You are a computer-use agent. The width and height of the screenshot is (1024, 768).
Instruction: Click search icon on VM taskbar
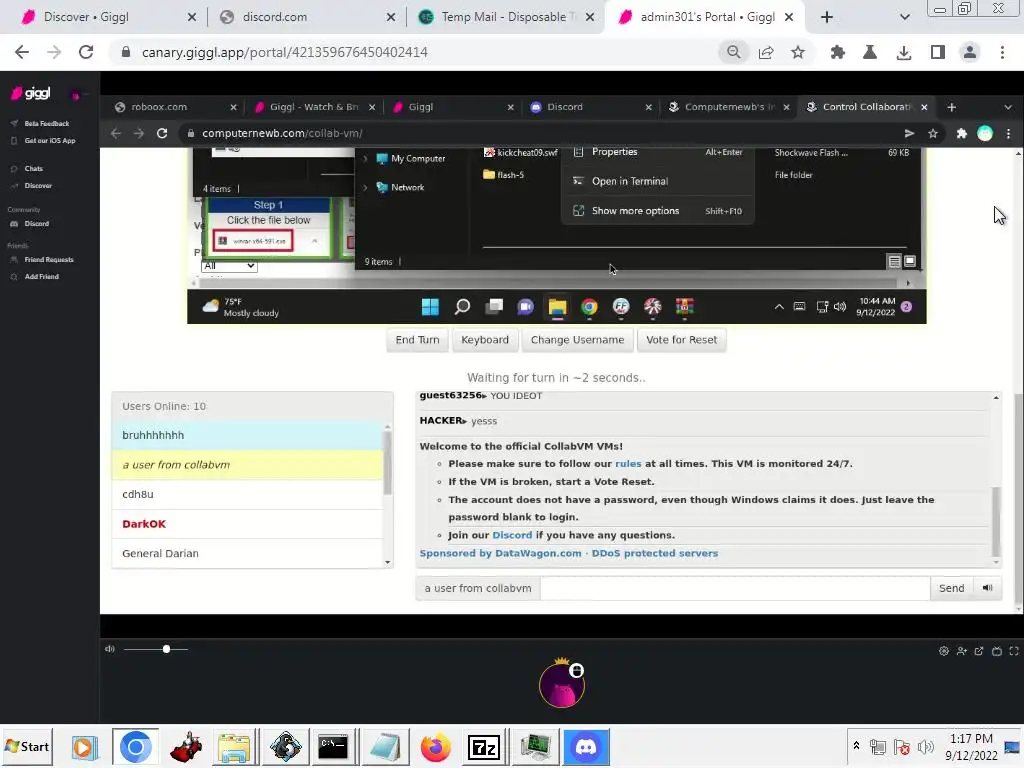click(462, 307)
